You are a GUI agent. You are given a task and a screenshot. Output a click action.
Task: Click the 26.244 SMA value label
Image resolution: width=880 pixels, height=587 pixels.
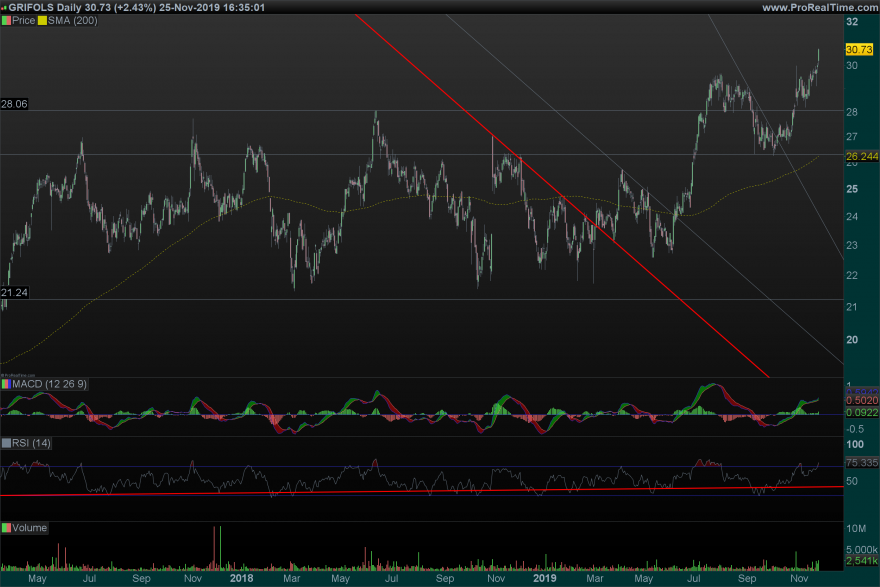coord(861,156)
